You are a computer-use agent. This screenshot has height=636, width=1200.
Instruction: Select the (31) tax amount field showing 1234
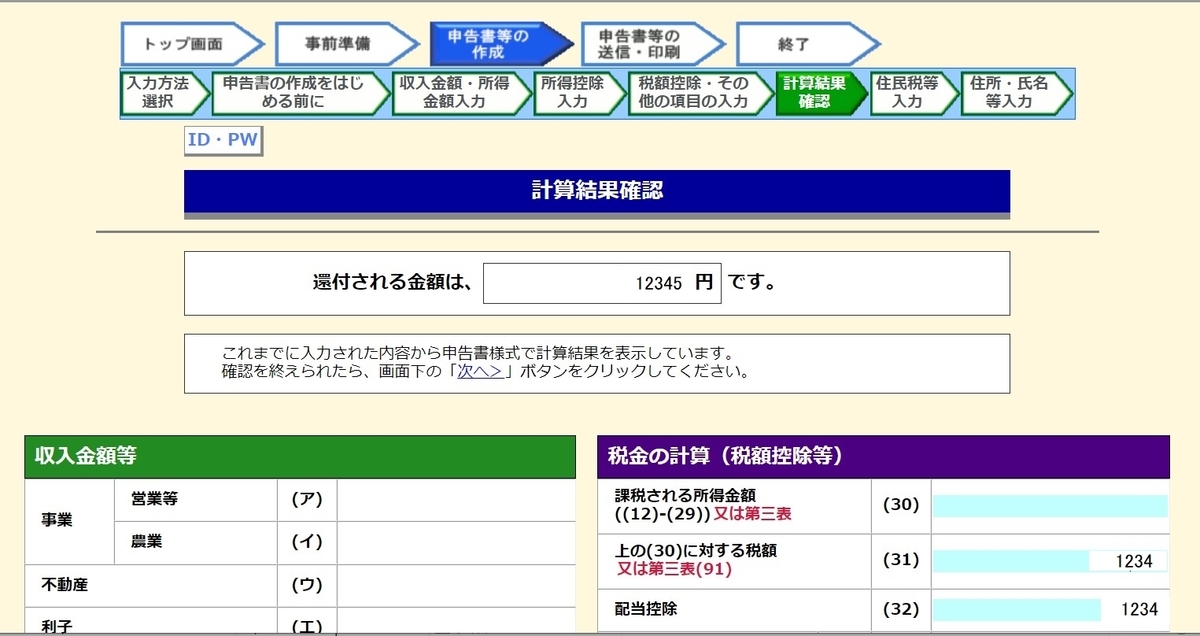tap(1048, 559)
